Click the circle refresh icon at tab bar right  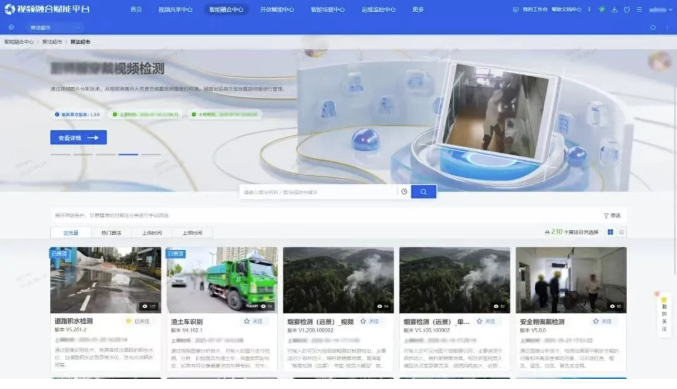[x=653, y=28]
